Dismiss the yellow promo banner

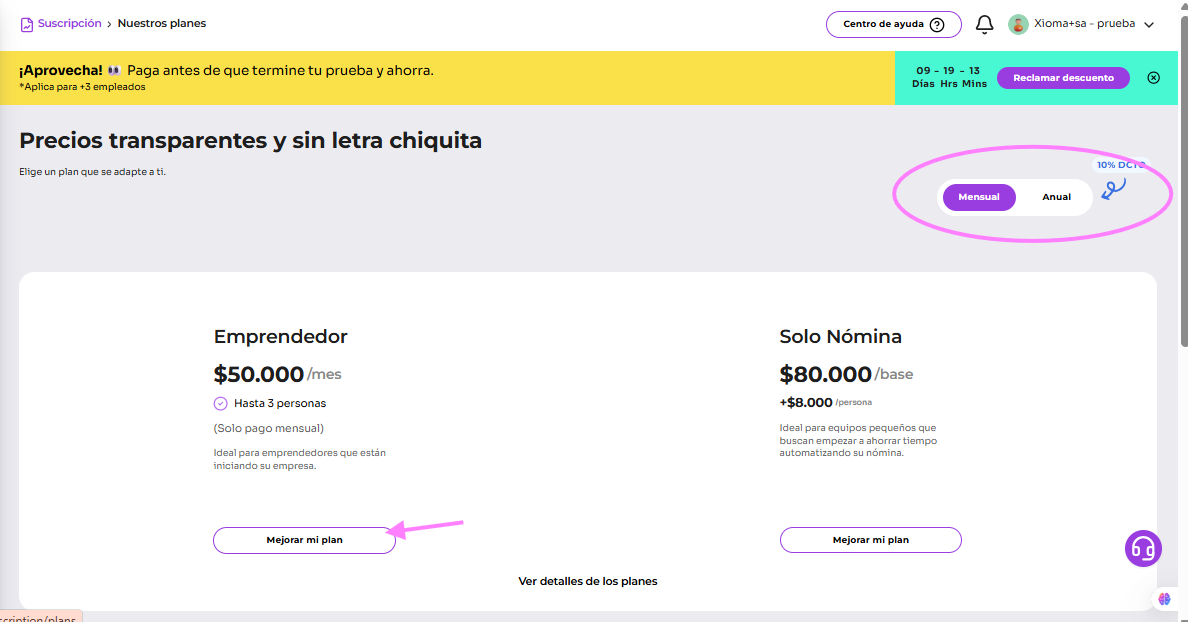point(1153,78)
